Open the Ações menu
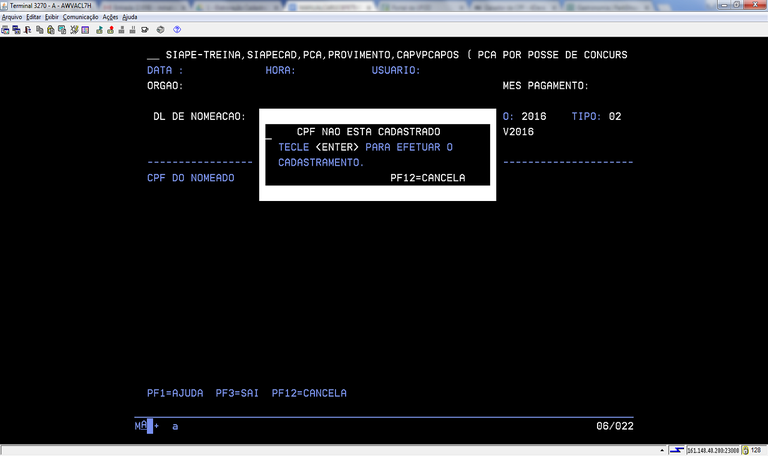 (110, 17)
